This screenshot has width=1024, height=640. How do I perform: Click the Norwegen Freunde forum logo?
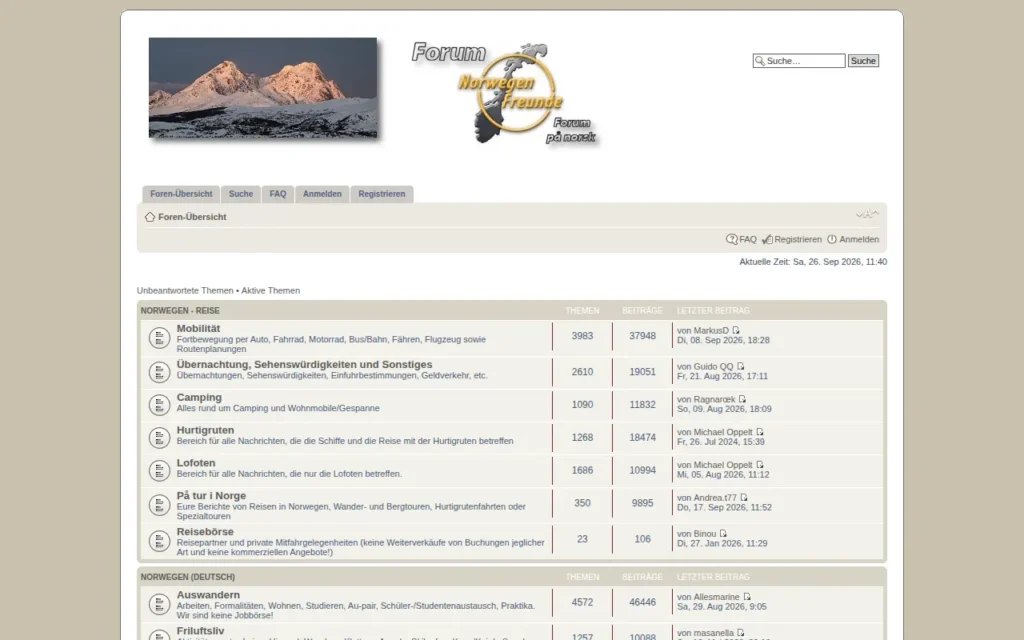coord(507,94)
